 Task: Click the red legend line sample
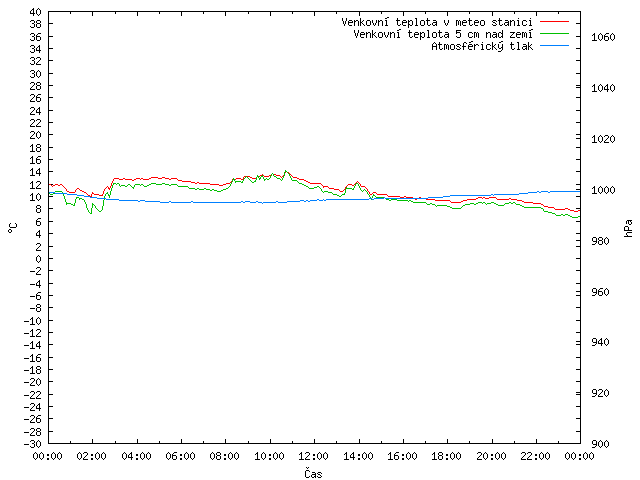554,22
